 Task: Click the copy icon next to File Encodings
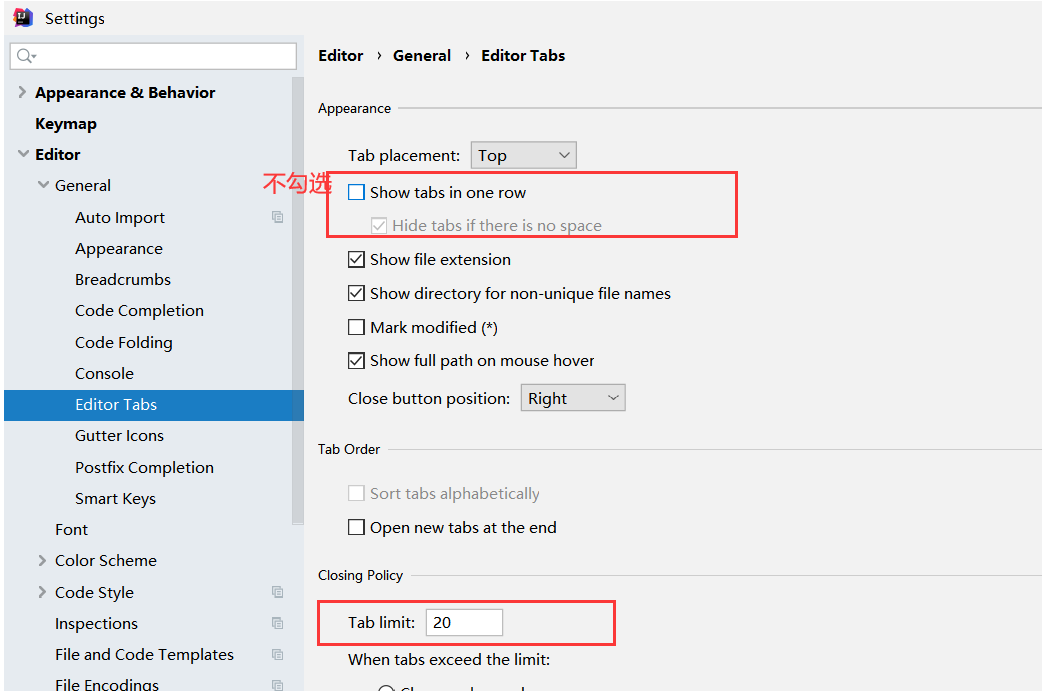tap(277, 685)
